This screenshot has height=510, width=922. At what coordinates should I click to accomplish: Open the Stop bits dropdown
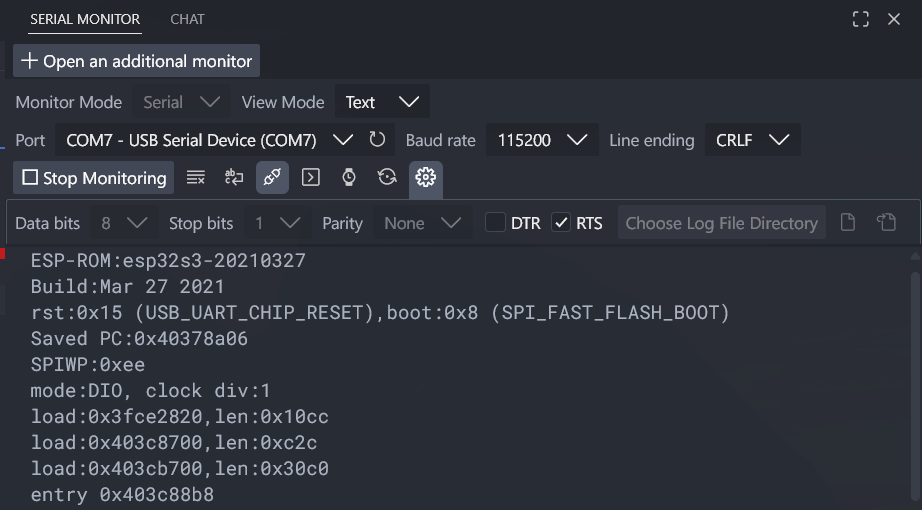pos(278,223)
